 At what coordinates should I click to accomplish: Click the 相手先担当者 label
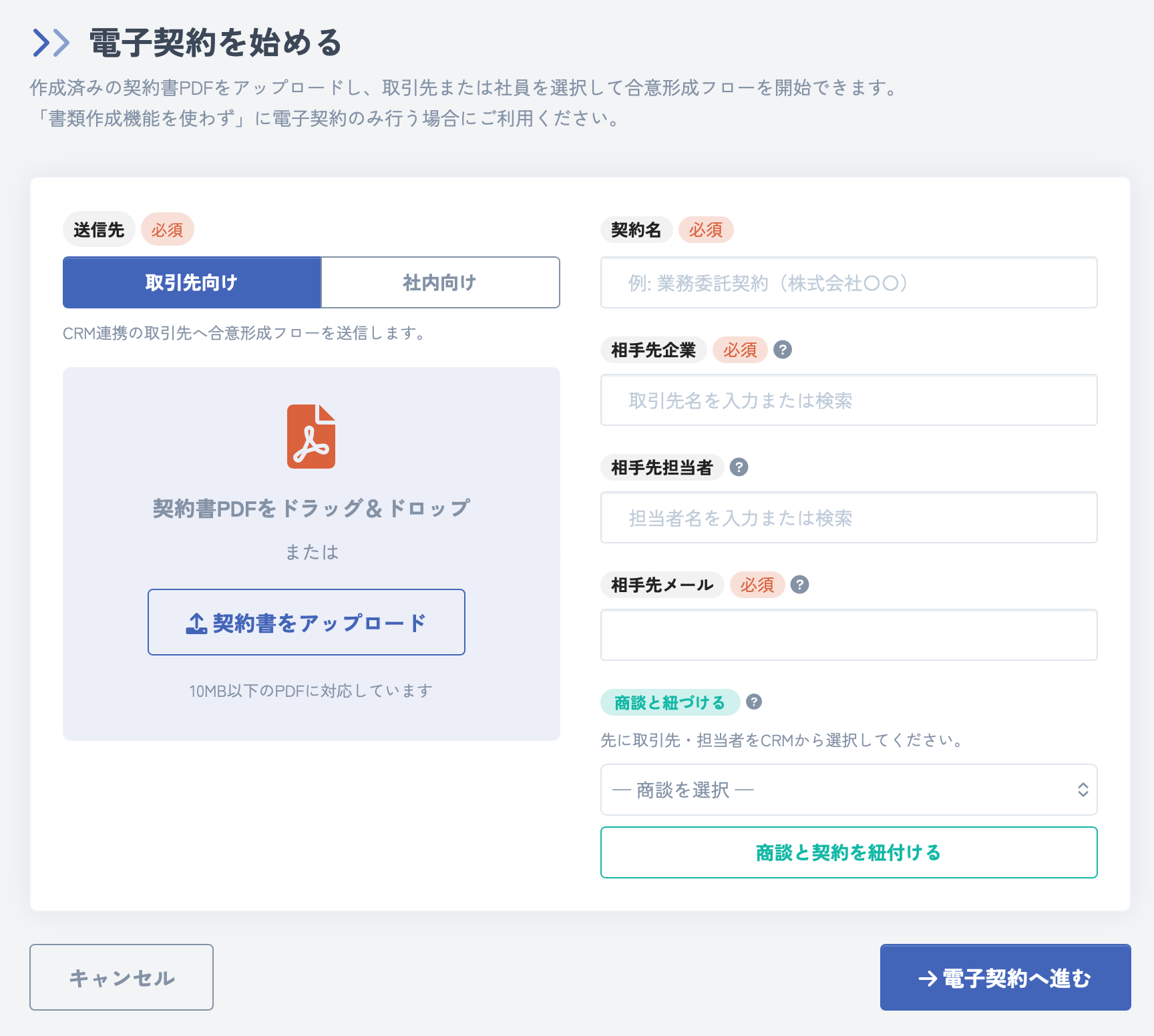coord(662,467)
